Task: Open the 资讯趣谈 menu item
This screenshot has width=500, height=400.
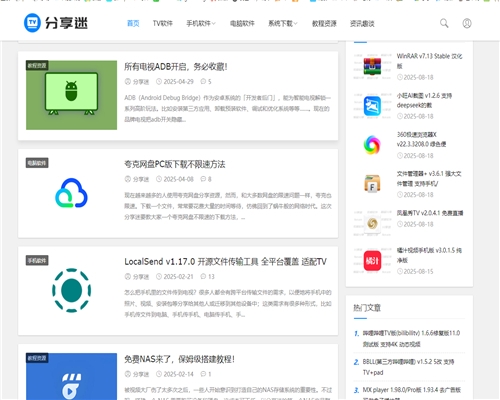Action: pos(362,23)
